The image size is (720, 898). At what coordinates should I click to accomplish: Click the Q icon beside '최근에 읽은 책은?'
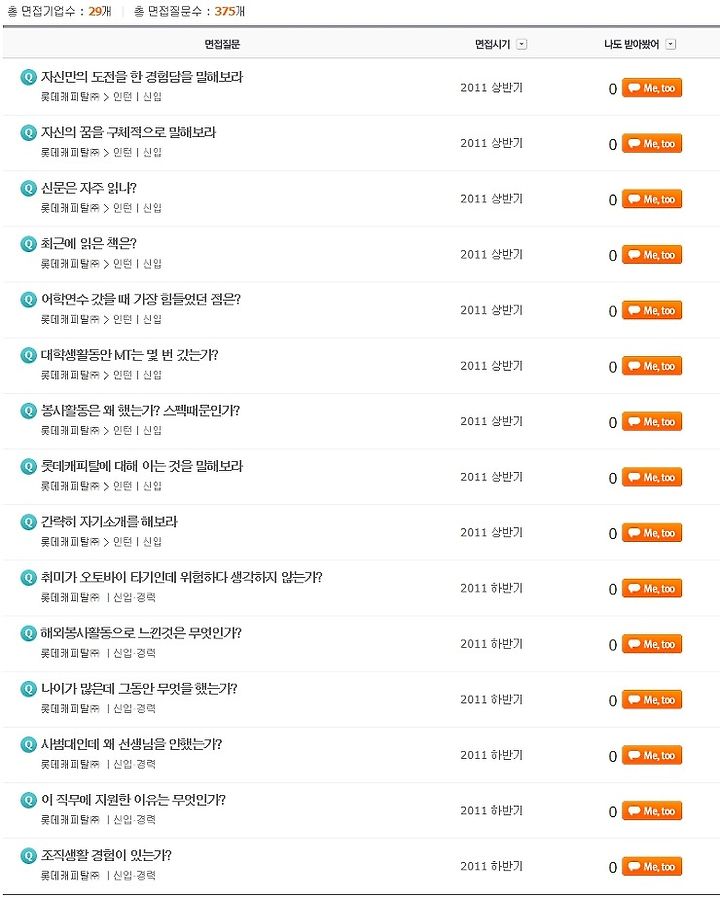tap(28, 243)
